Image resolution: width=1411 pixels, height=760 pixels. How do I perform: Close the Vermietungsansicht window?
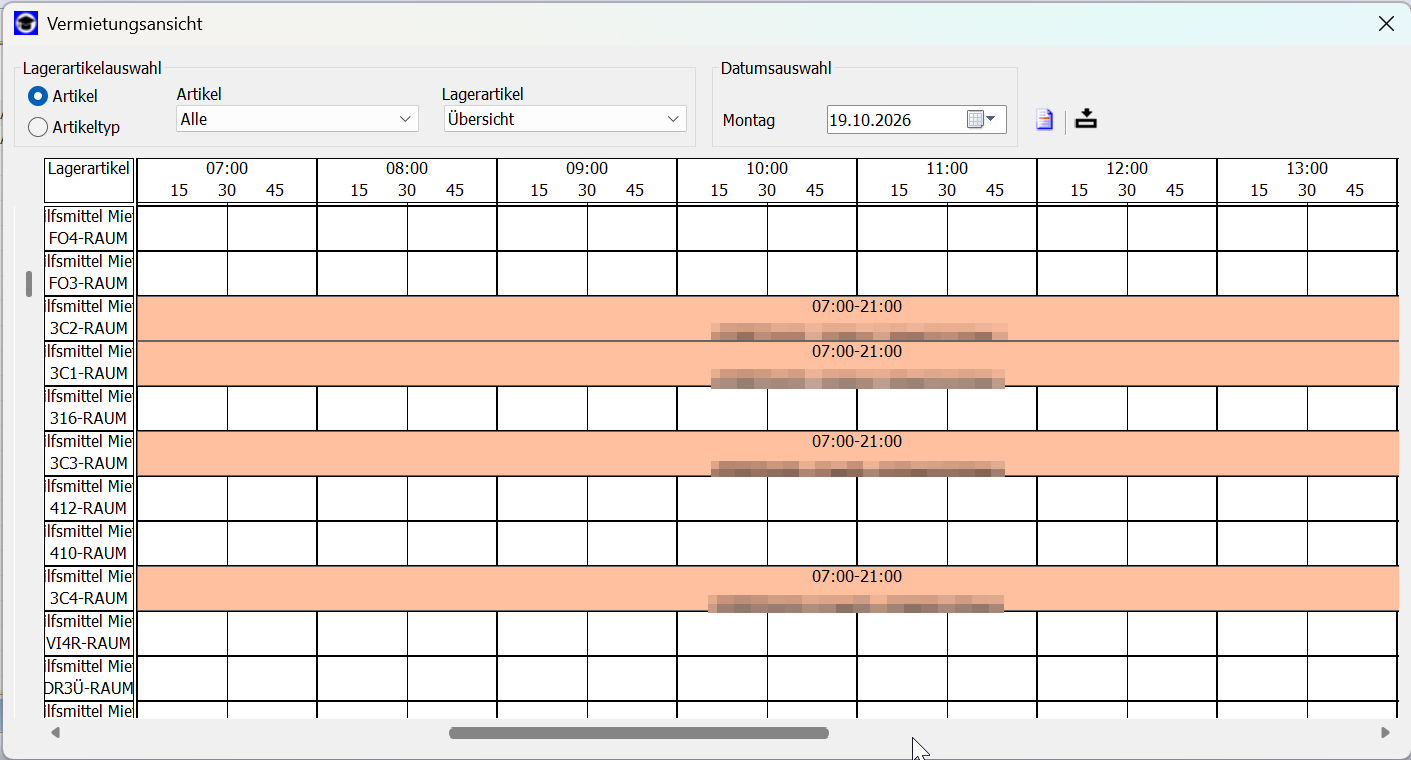[1386, 24]
